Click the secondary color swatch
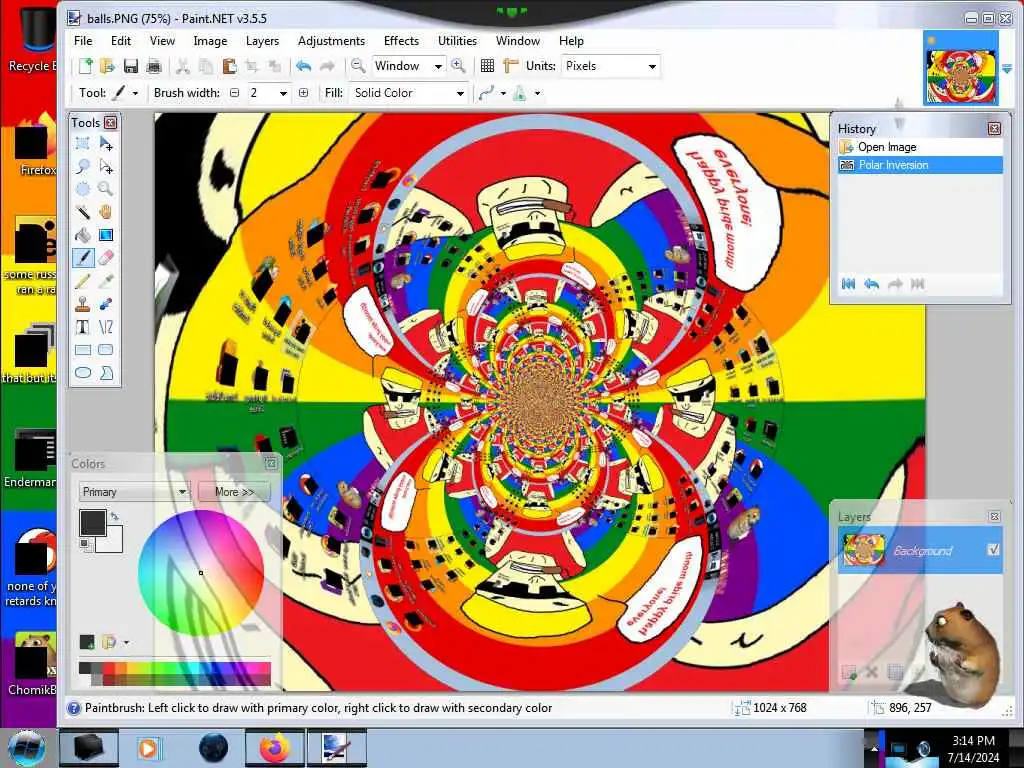Viewport: 1024px width, 768px height. [113, 542]
